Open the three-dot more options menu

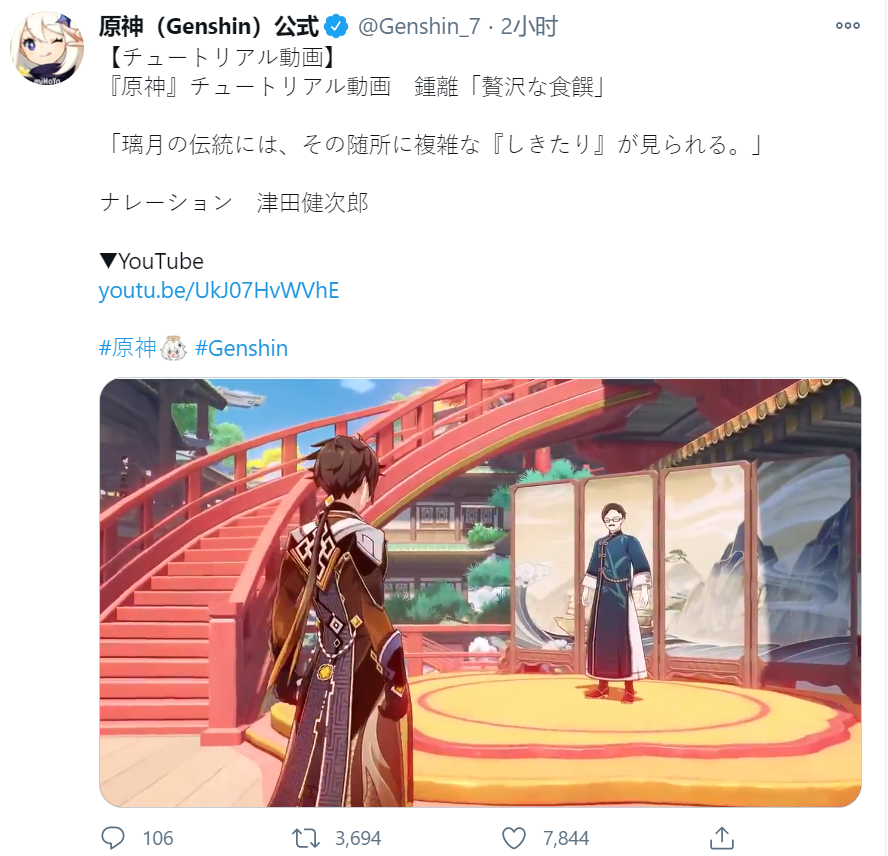point(847,25)
